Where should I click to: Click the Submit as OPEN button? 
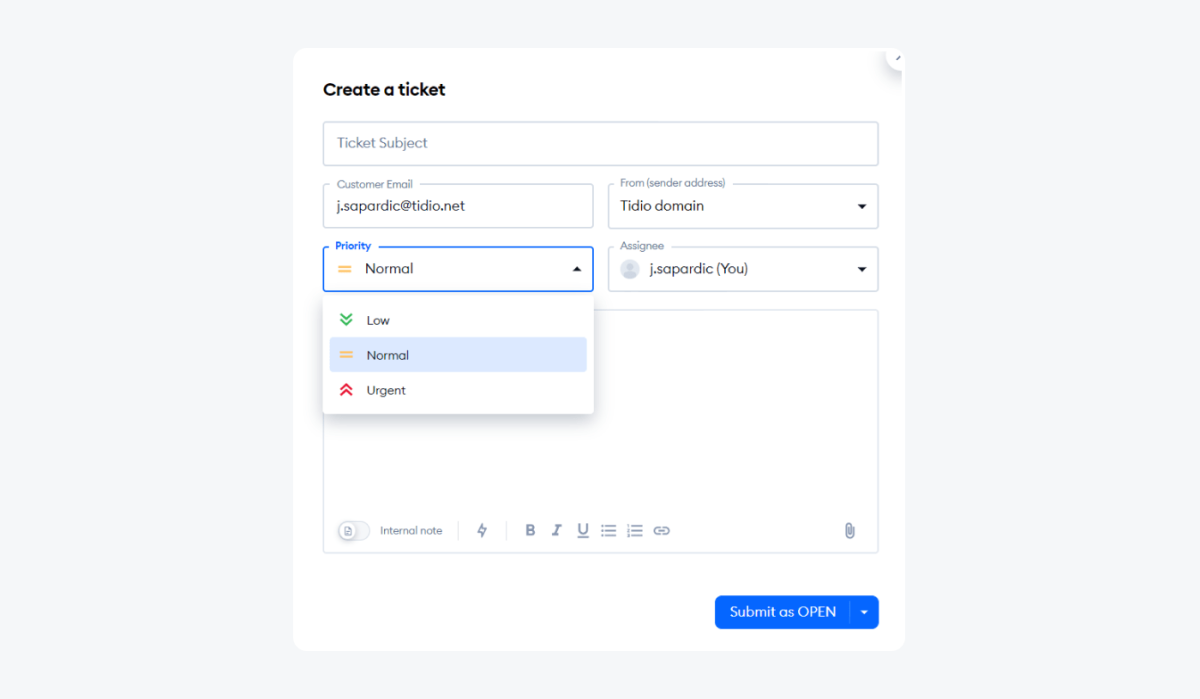pos(782,611)
